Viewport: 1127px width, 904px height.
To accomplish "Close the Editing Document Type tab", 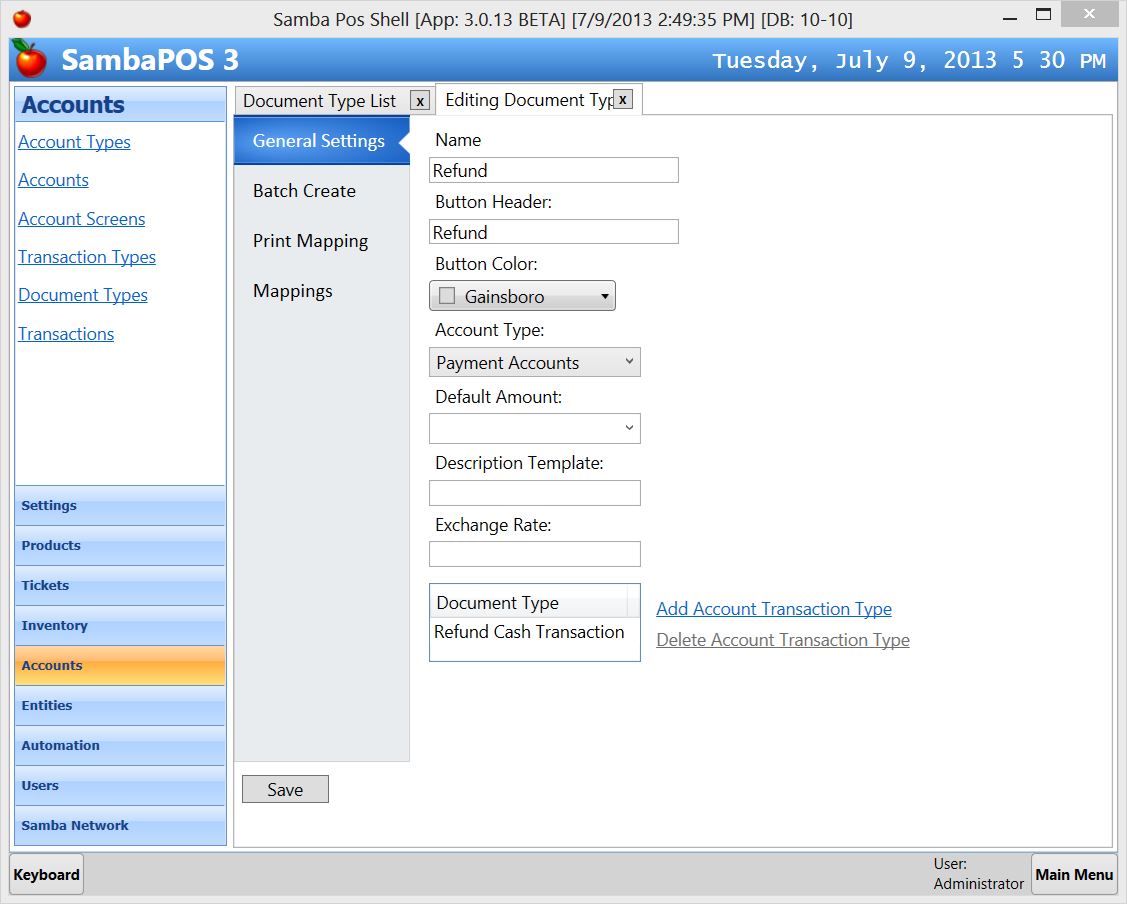I will pyautogui.click(x=622, y=99).
